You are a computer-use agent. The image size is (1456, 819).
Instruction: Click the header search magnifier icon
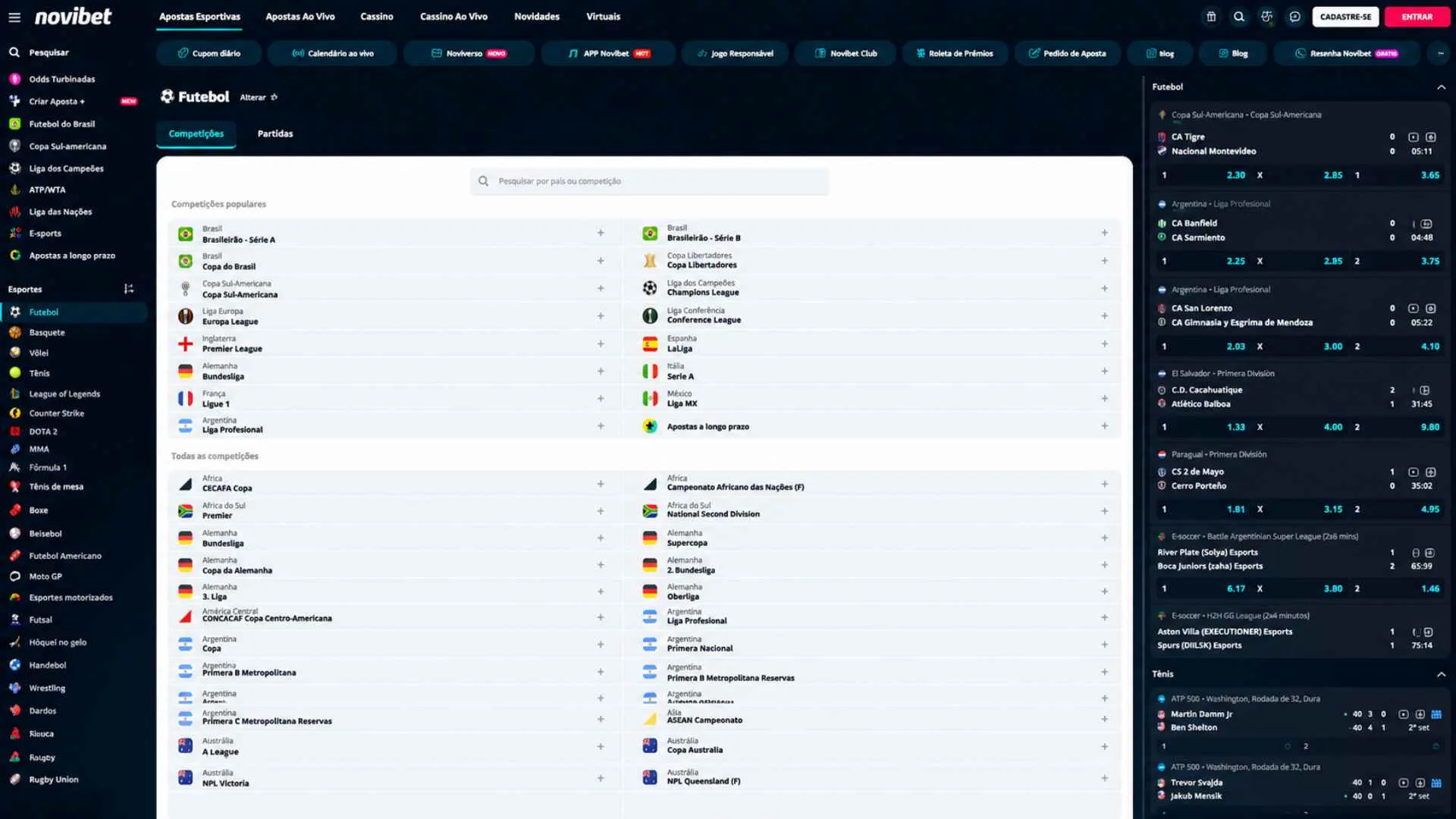(1239, 17)
